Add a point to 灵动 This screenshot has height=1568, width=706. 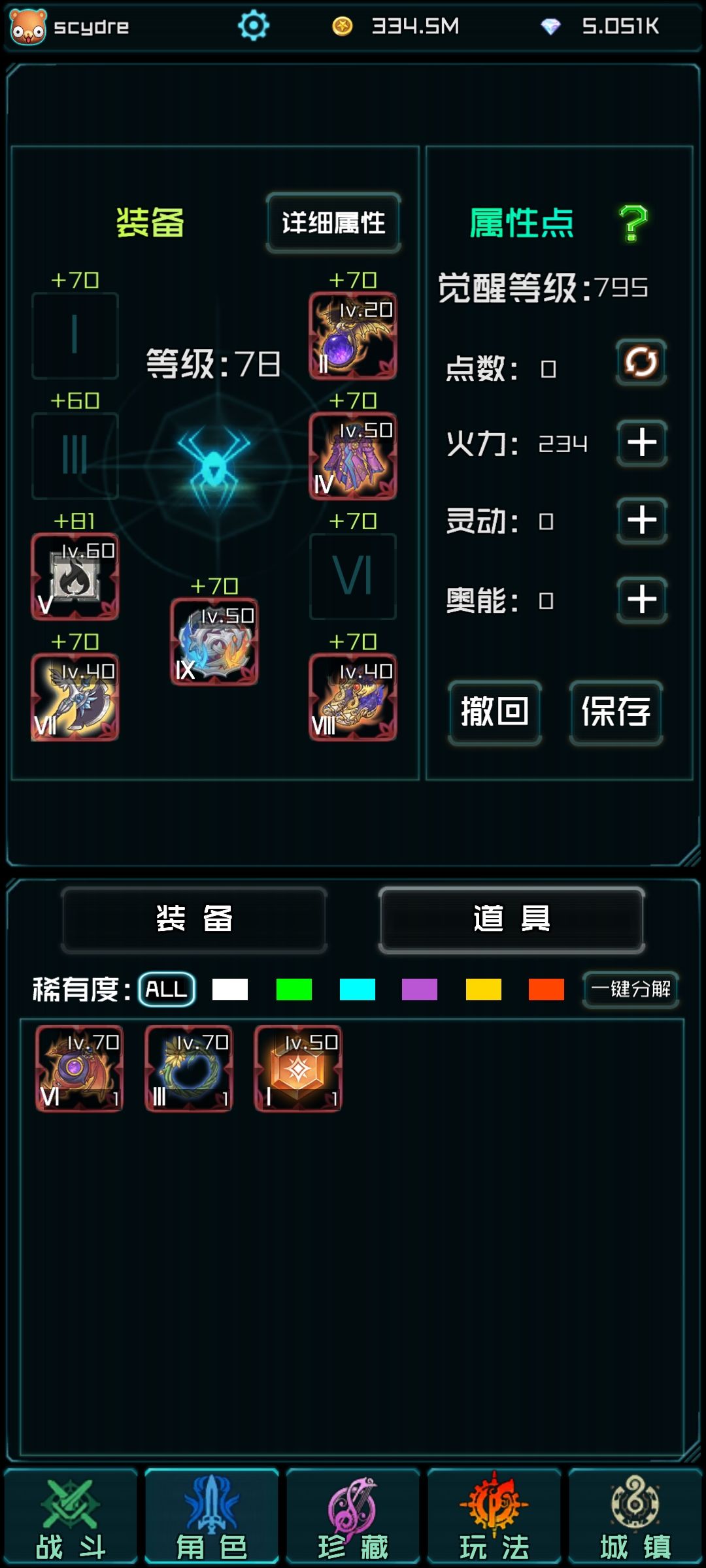pos(642,521)
